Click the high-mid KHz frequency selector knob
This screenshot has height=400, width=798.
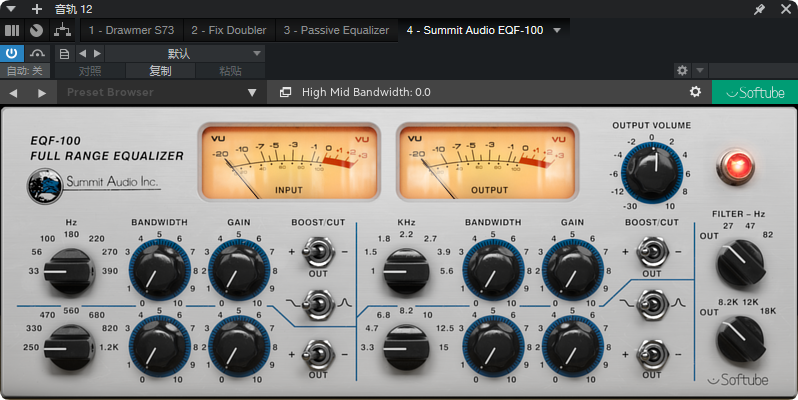[405, 272]
